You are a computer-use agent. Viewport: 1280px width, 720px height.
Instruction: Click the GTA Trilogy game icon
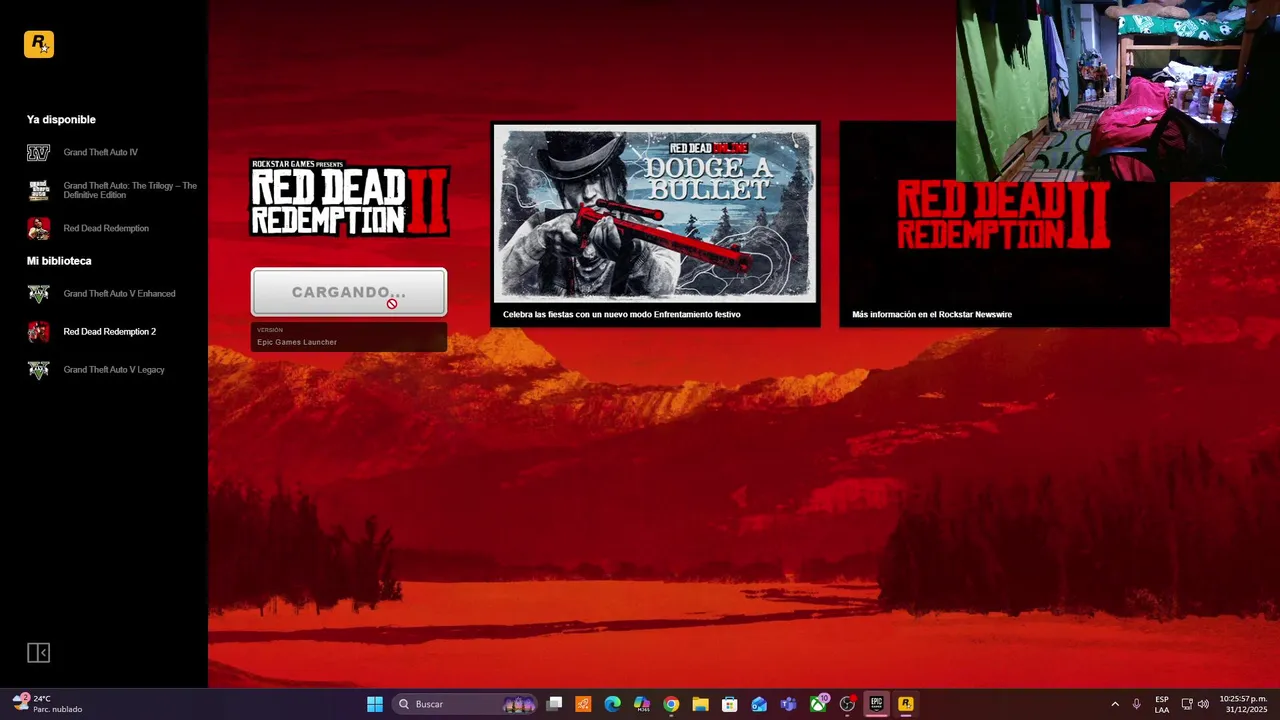38,190
